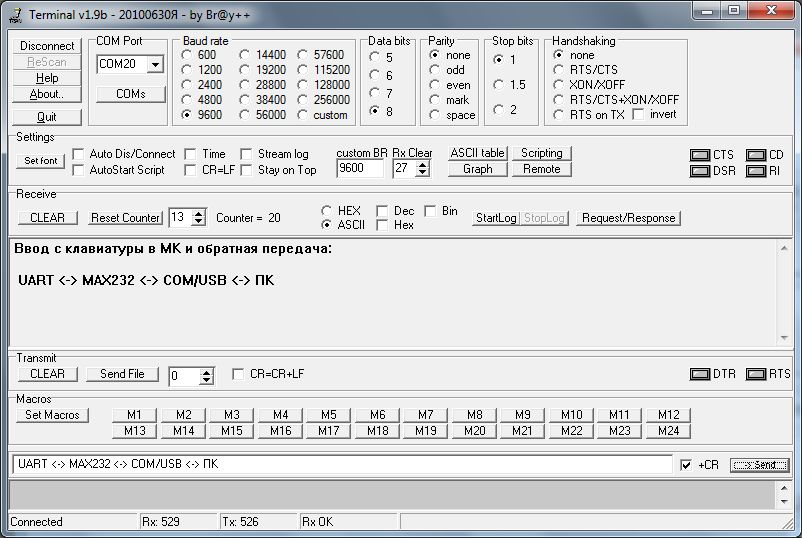Open the About.. dialog
The height and width of the screenshot is (538, 802).
coord(47,94)
